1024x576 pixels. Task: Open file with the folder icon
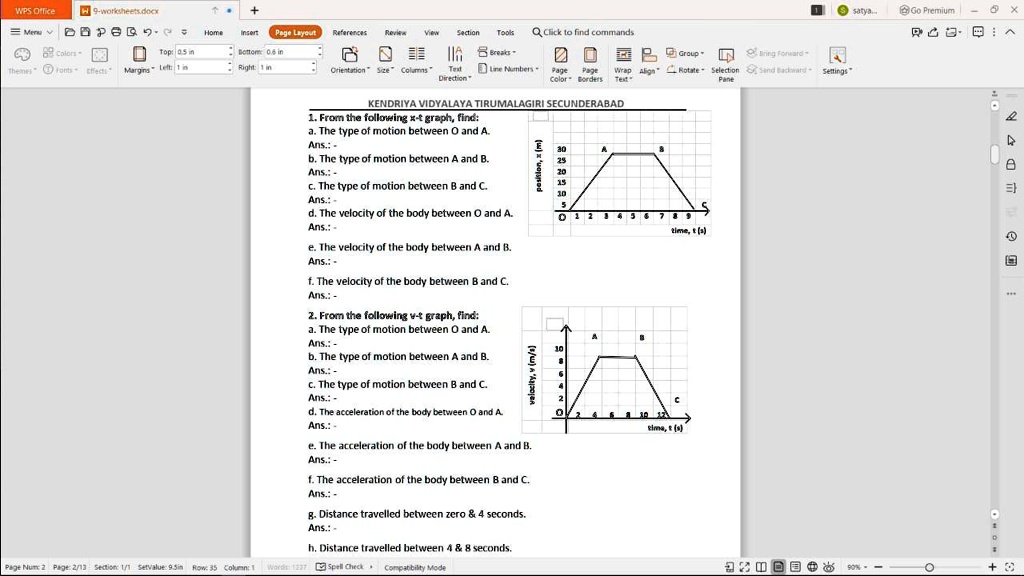70,32
